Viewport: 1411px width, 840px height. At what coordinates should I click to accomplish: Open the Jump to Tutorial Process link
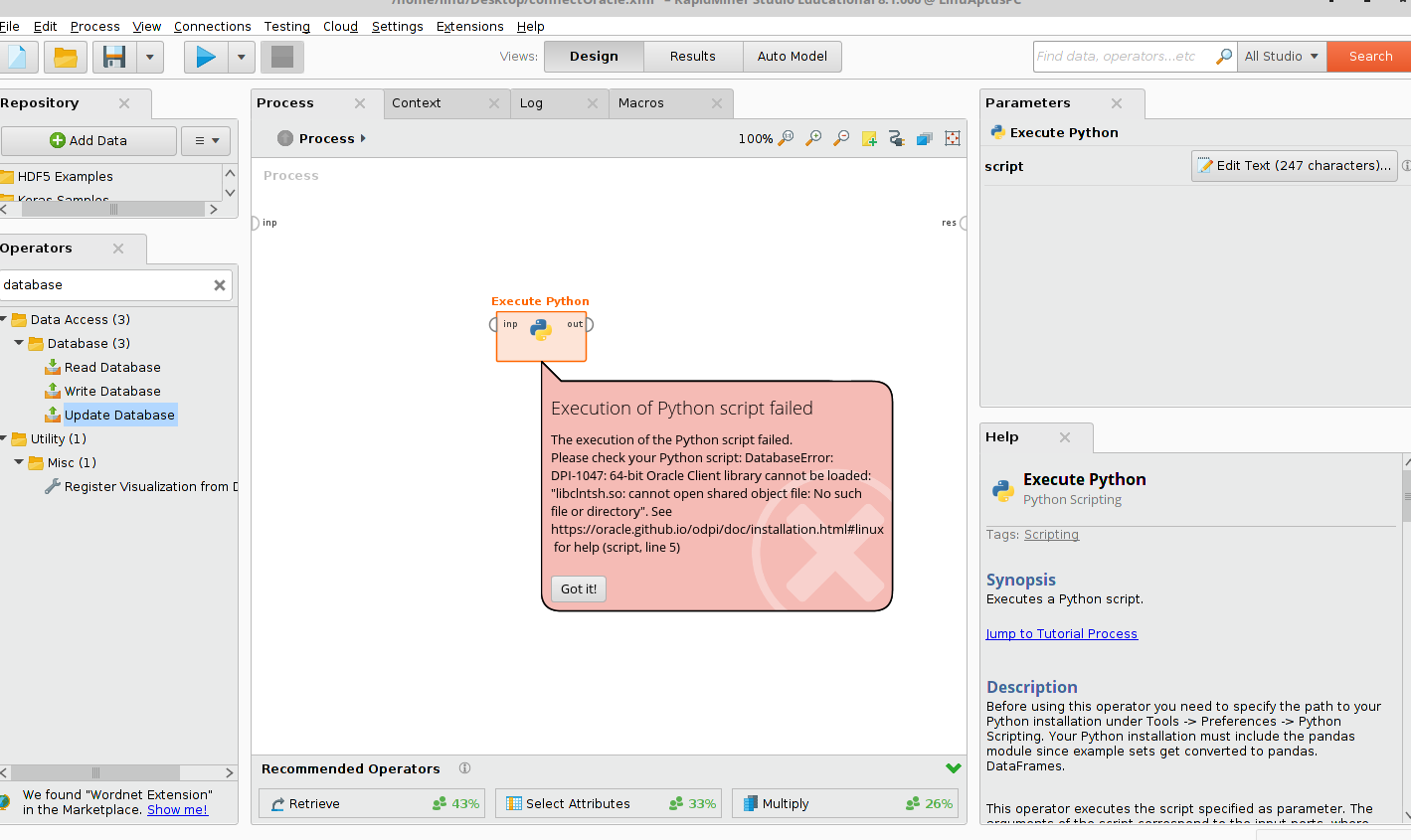[x=1062, y=634]
